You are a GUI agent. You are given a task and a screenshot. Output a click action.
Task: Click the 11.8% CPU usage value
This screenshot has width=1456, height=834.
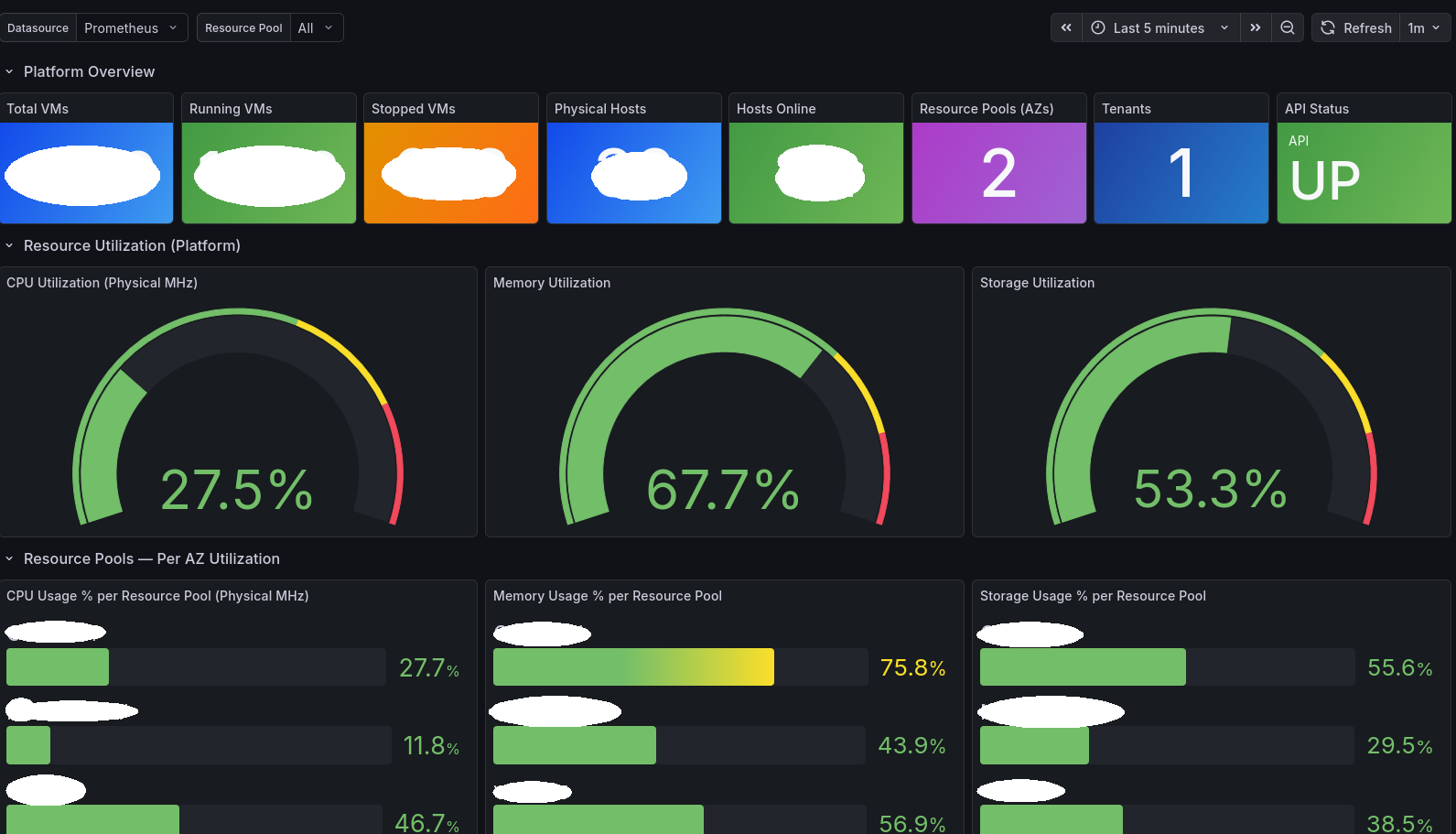click(x=431, y=746)
